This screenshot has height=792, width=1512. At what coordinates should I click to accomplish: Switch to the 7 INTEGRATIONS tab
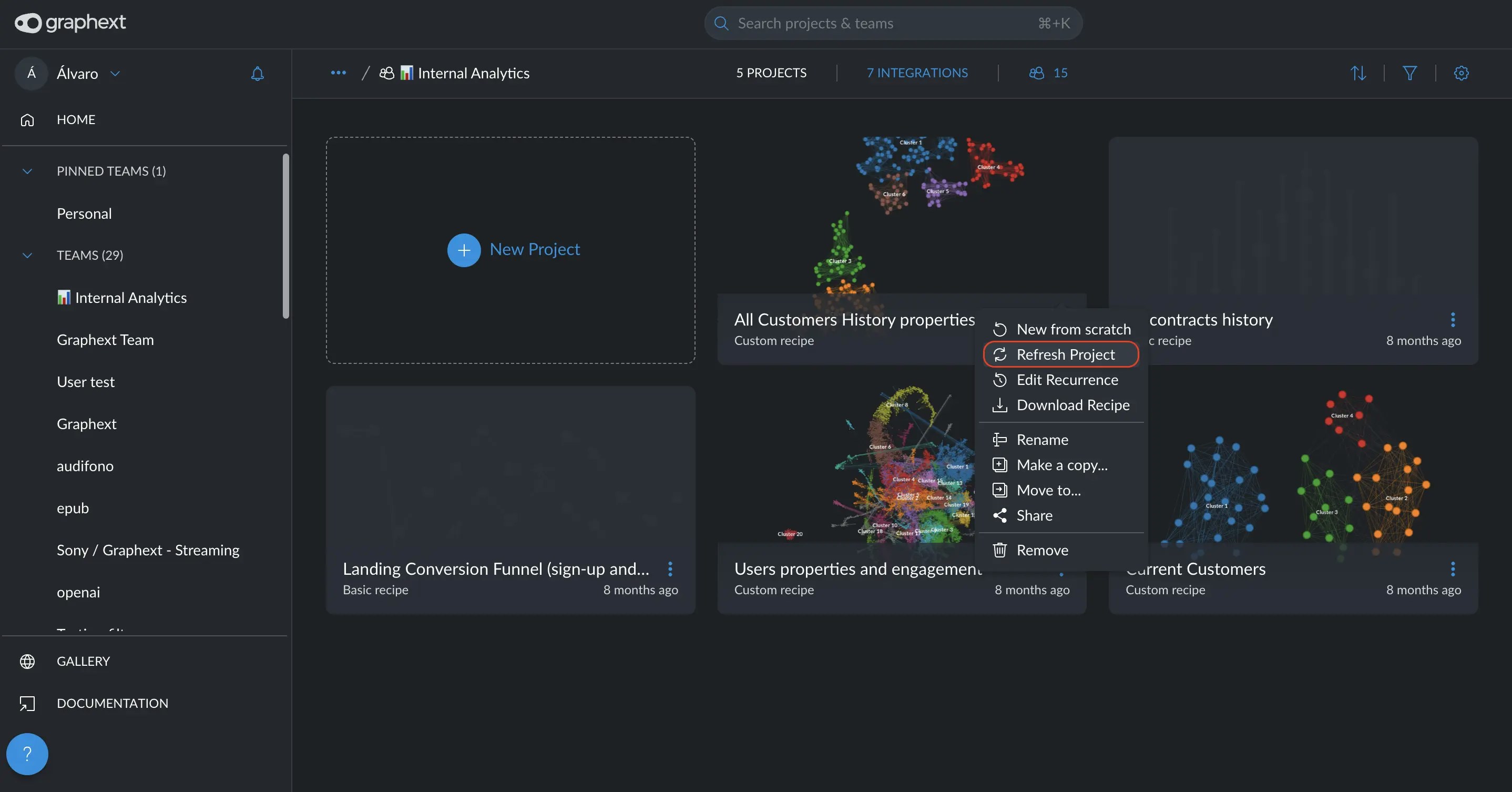point(917,73)
